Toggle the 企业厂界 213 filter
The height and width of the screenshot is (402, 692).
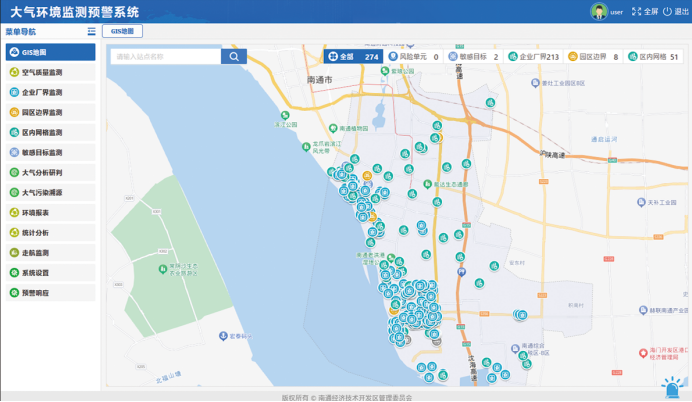click(x=534, y=57)
